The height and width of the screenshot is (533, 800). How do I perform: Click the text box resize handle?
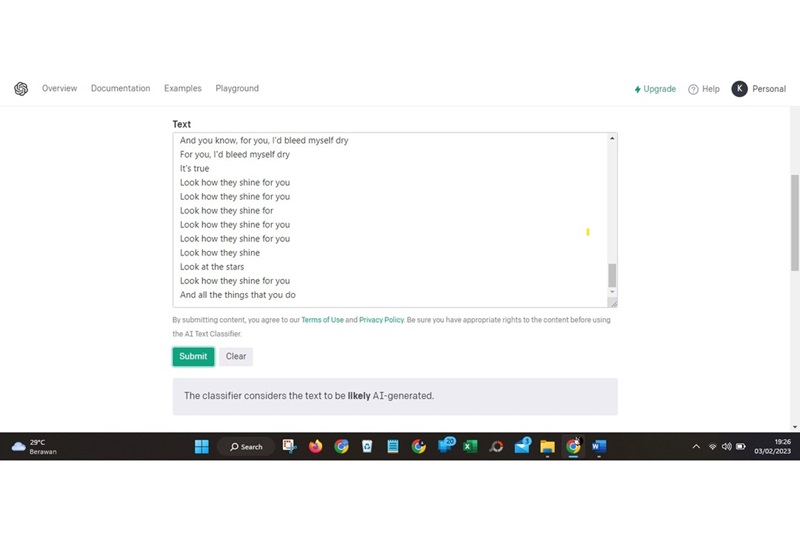tap(613, 303)
